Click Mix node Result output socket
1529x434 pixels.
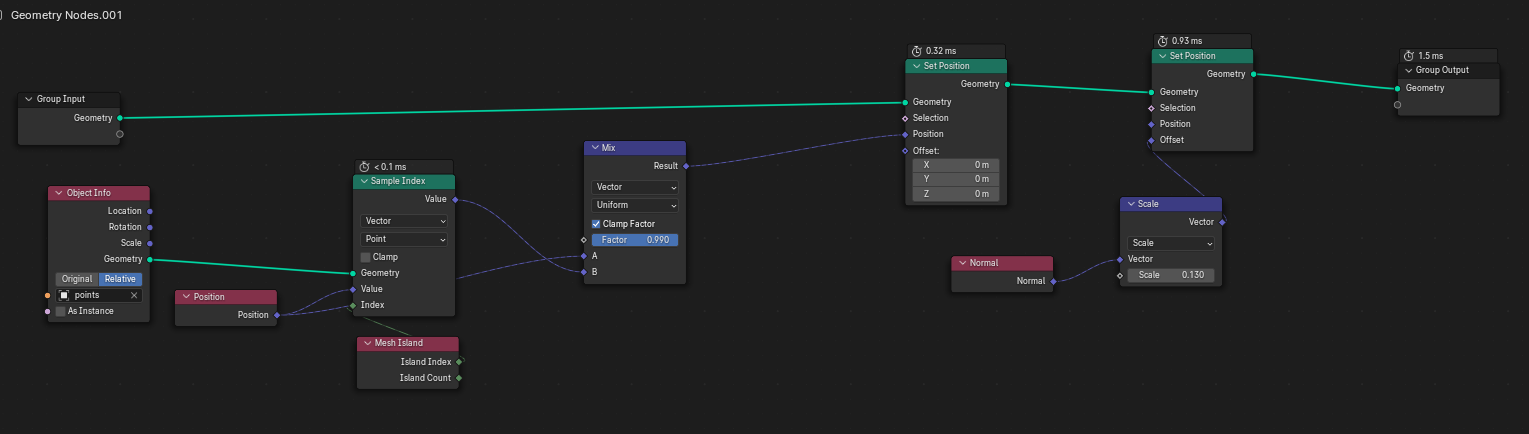tap(686, 166)
